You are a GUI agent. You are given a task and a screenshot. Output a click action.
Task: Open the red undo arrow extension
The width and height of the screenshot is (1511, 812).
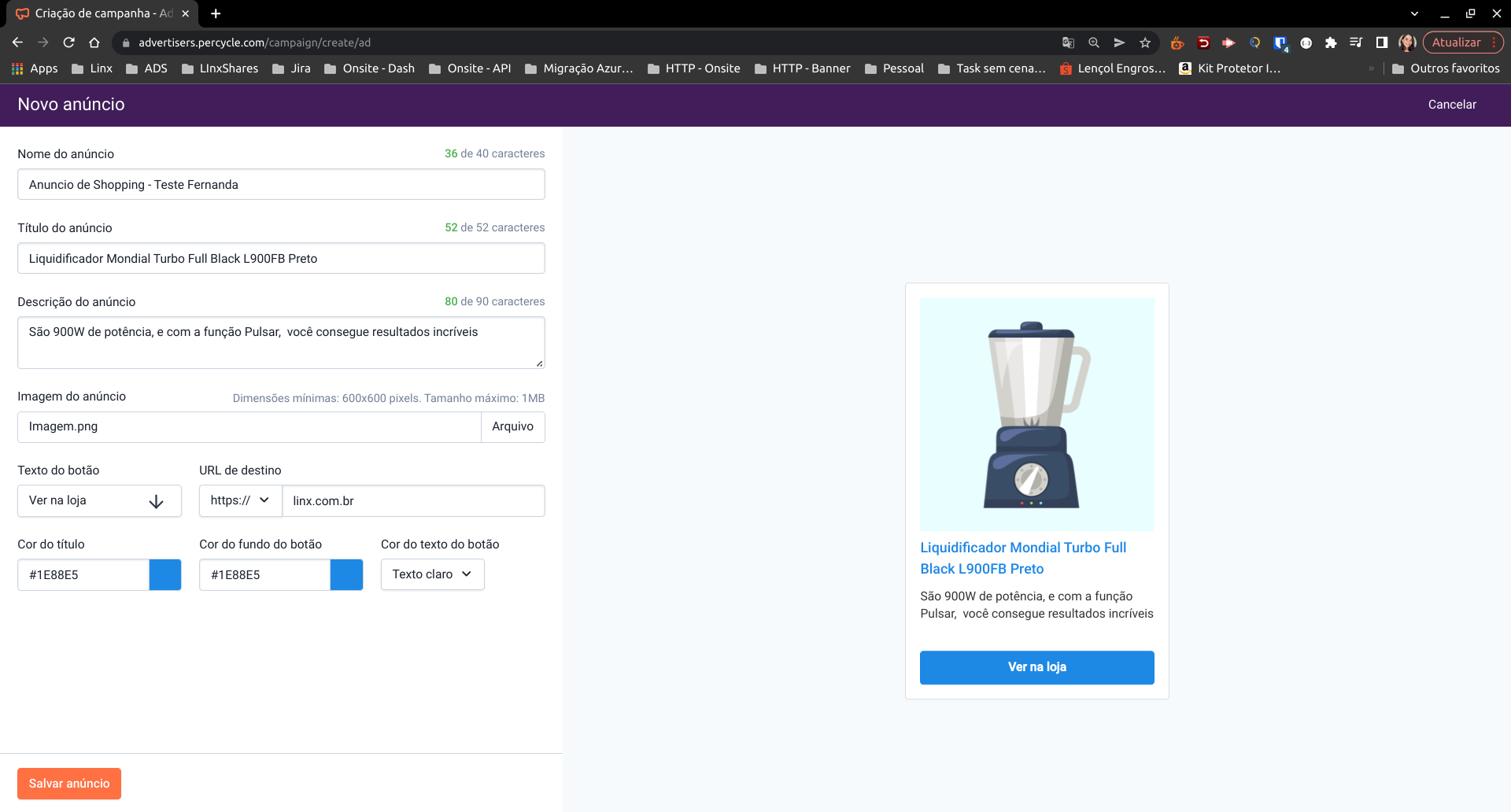coord(1203,42)
